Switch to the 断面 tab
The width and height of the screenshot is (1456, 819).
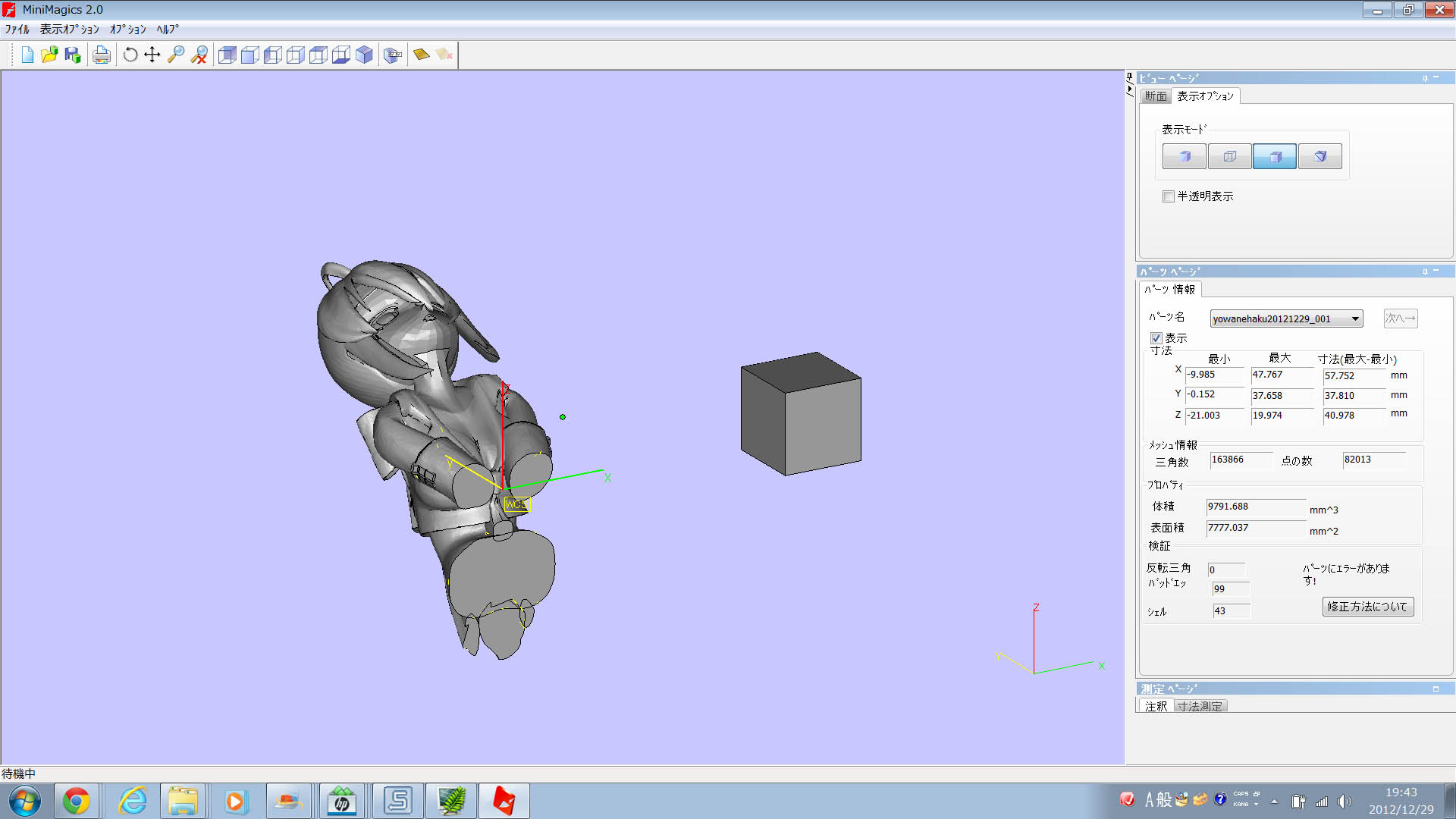1156,96
